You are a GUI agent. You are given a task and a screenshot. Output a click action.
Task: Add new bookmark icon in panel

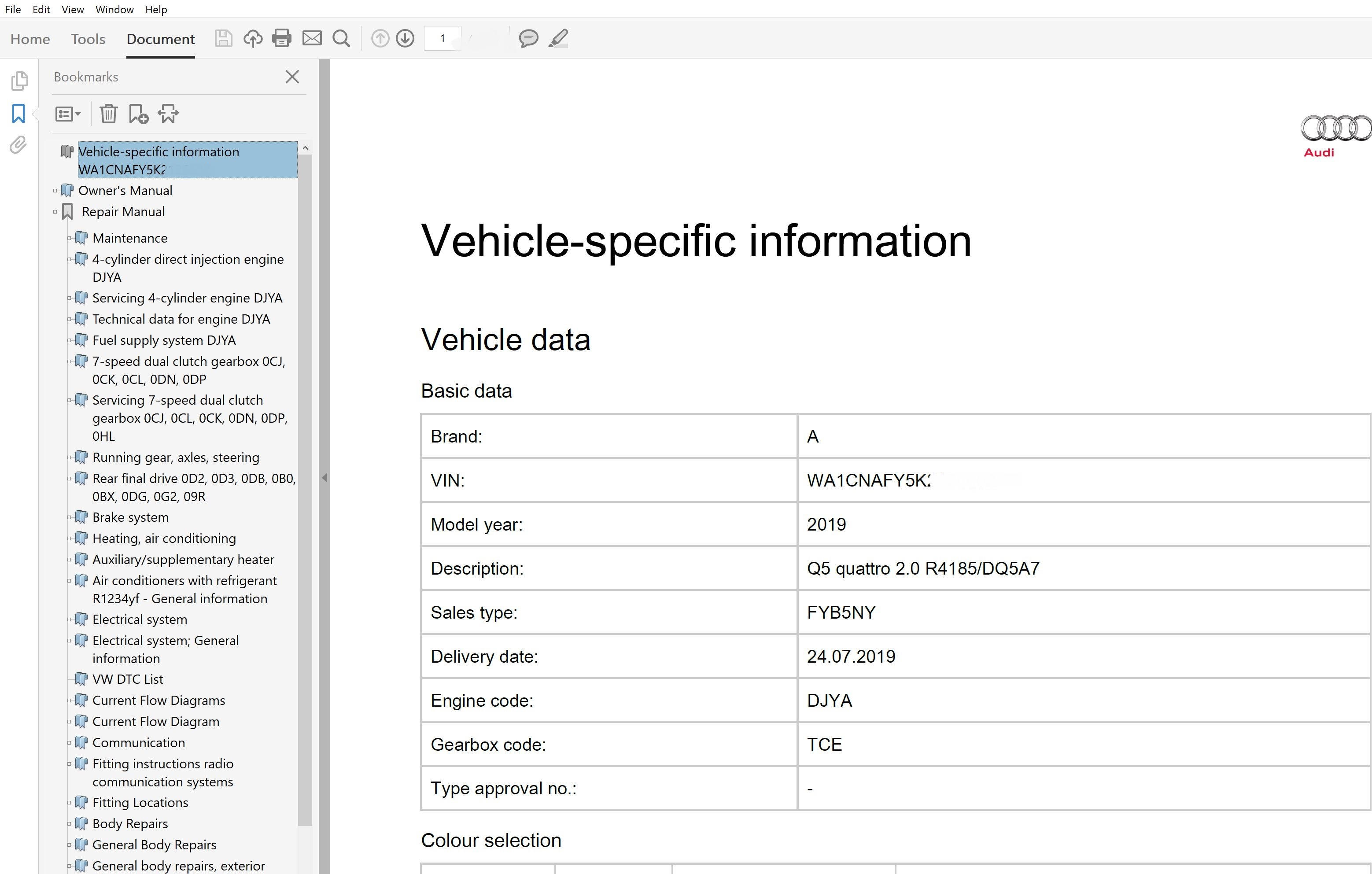pos(138,114)
